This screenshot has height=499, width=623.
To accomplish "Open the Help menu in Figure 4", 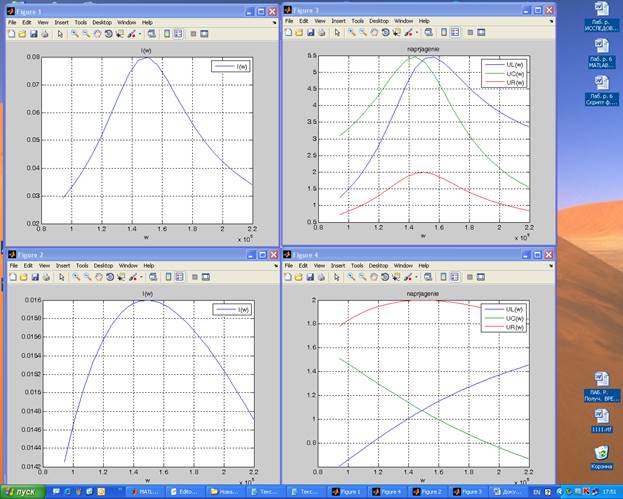I will click(x=424, y=265).
